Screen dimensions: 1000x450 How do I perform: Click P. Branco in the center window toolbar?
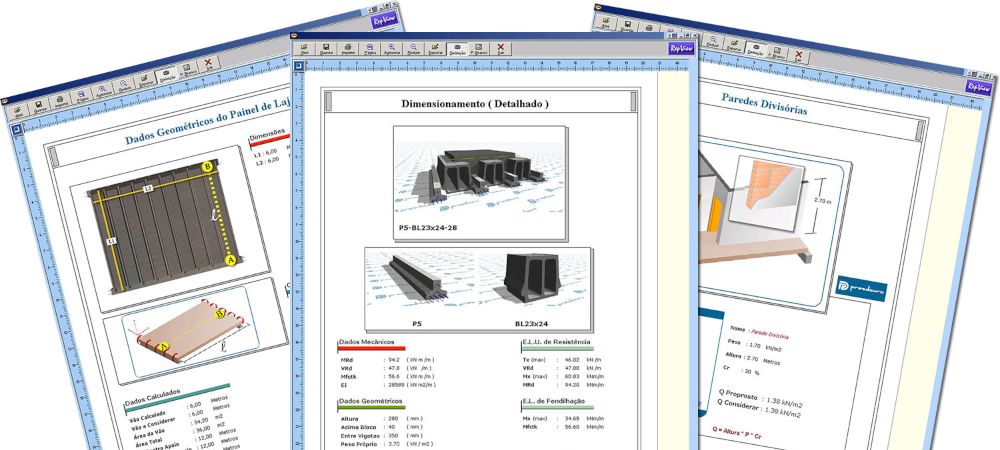[x=478, y=48]
